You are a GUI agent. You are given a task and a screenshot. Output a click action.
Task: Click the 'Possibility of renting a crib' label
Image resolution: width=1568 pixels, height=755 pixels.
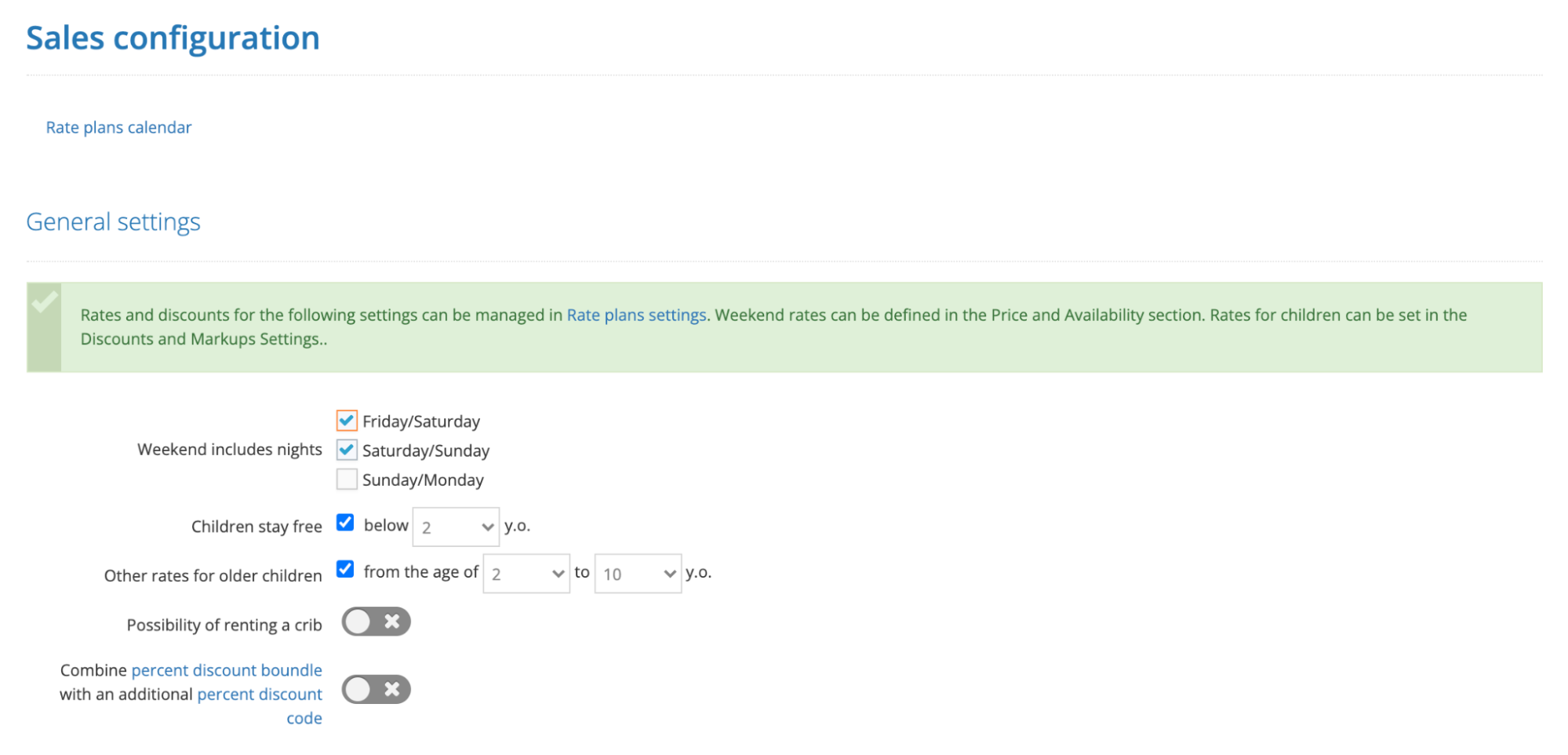point(224,625)
